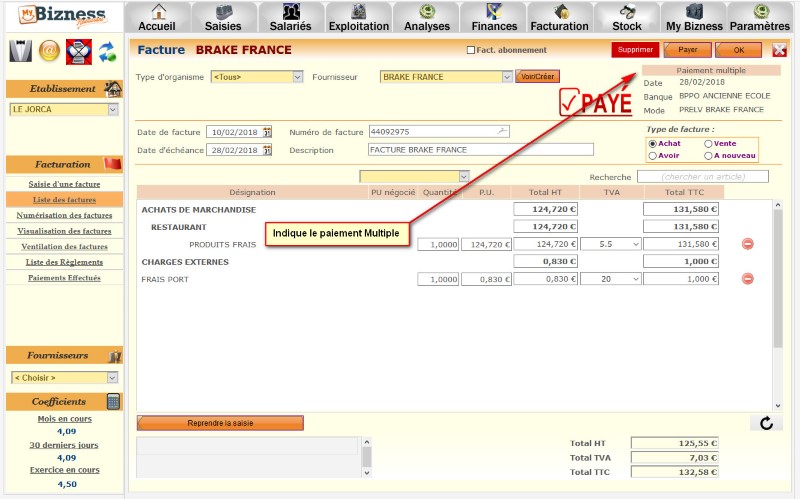Click the red-framed mail envelope icon
Image resolution: width=800 pixels, height=499 pixels.
pyautogui.click(x=79, y=52)
